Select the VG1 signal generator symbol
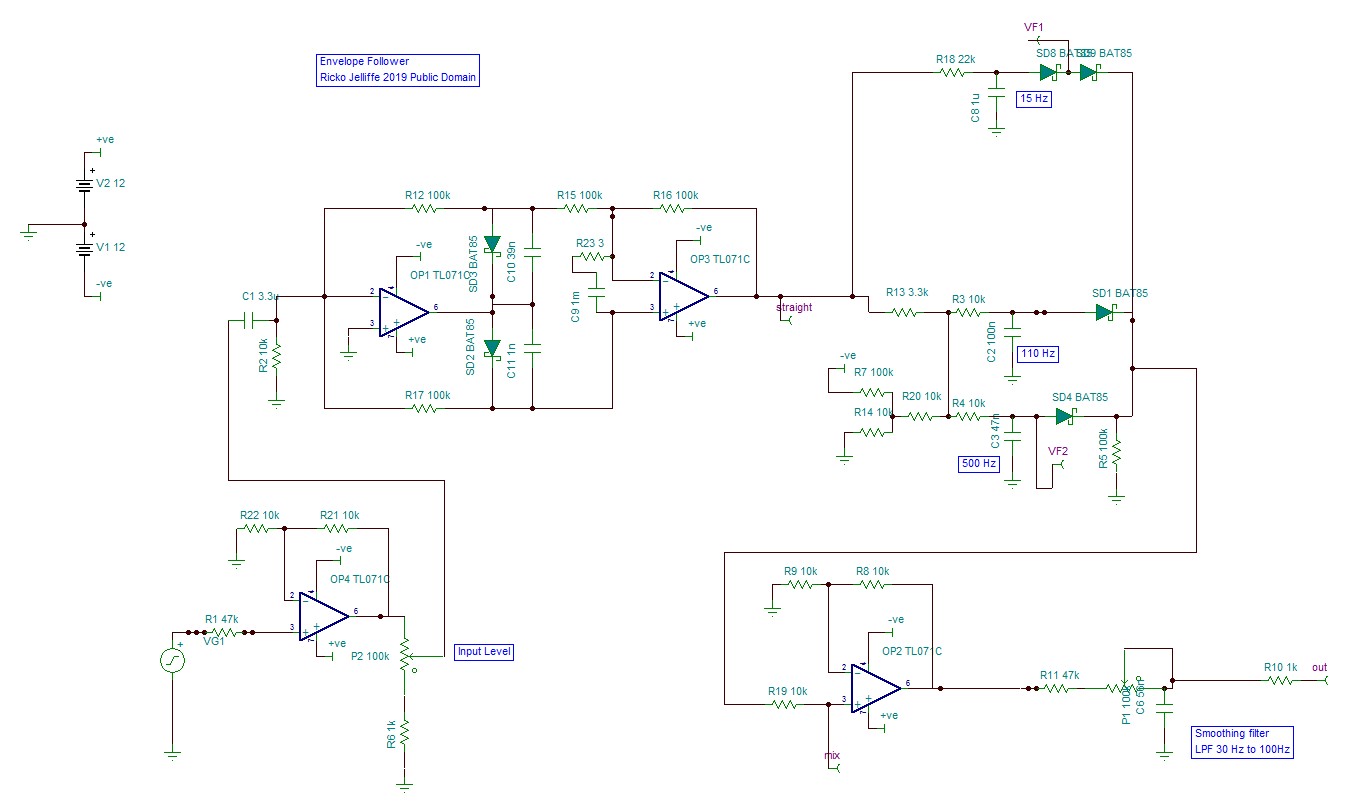 tap(173, 661)
